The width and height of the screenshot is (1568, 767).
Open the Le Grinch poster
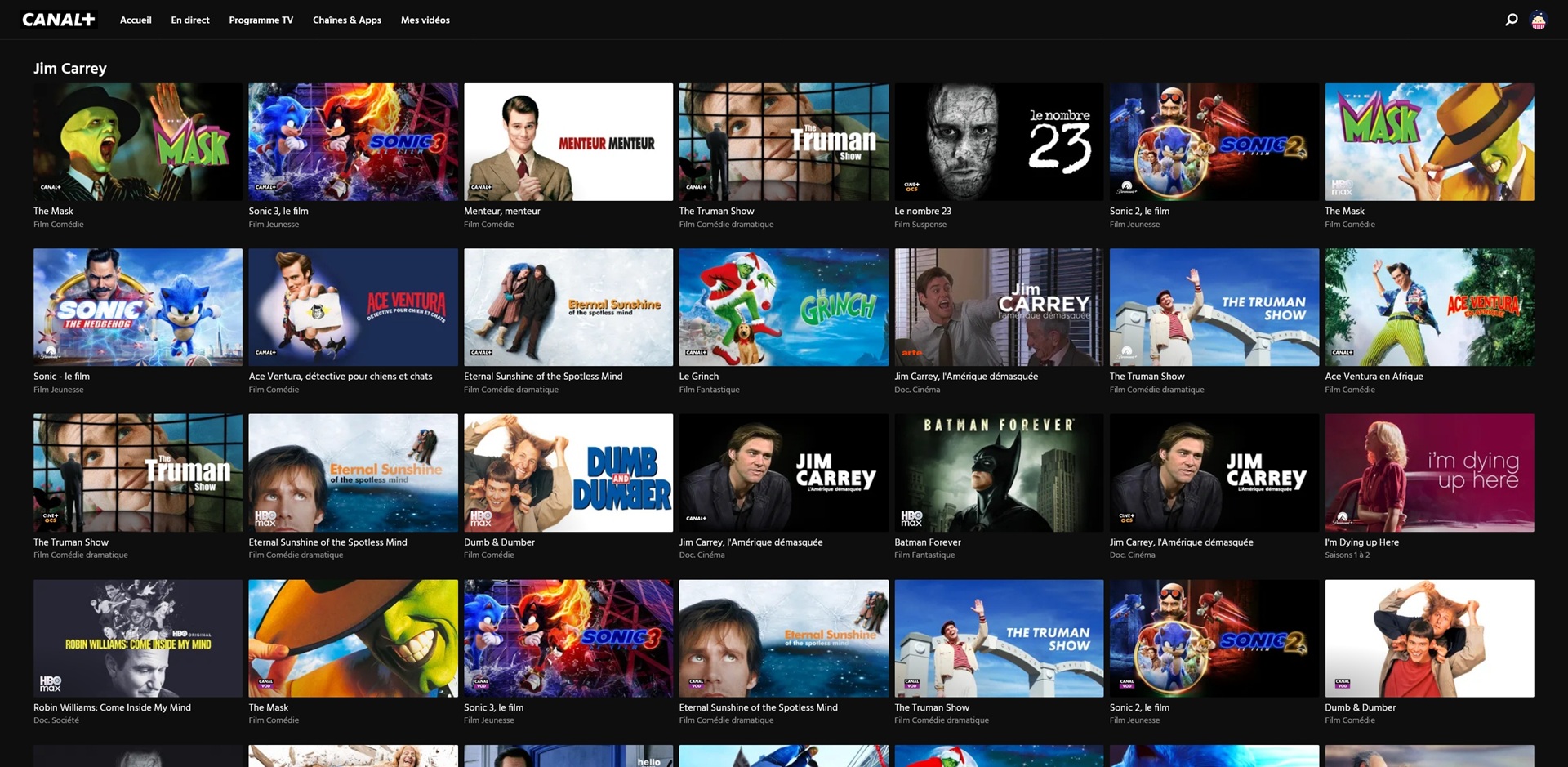783,307
